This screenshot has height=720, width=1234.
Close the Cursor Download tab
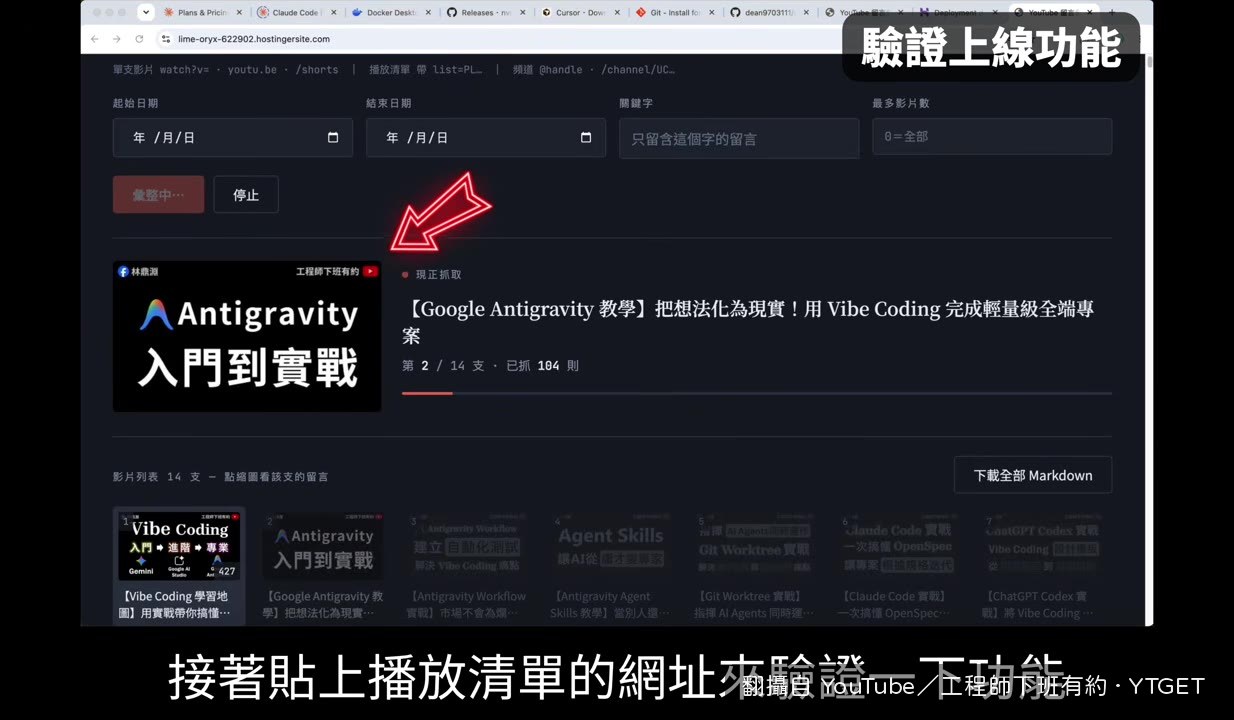[x=616, y=13]
